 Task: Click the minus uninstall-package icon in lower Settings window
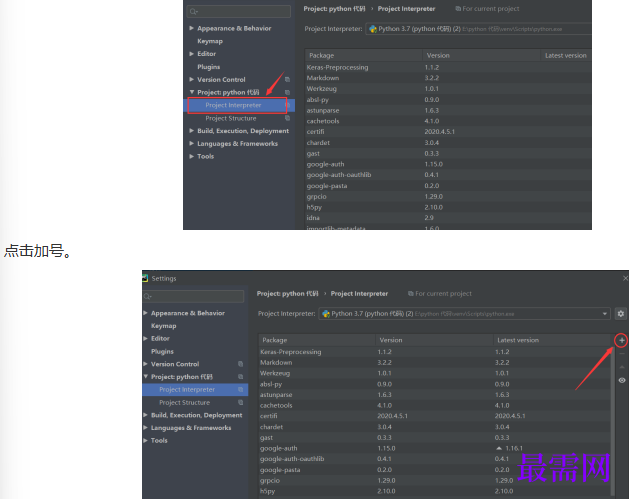coord(622,353)
